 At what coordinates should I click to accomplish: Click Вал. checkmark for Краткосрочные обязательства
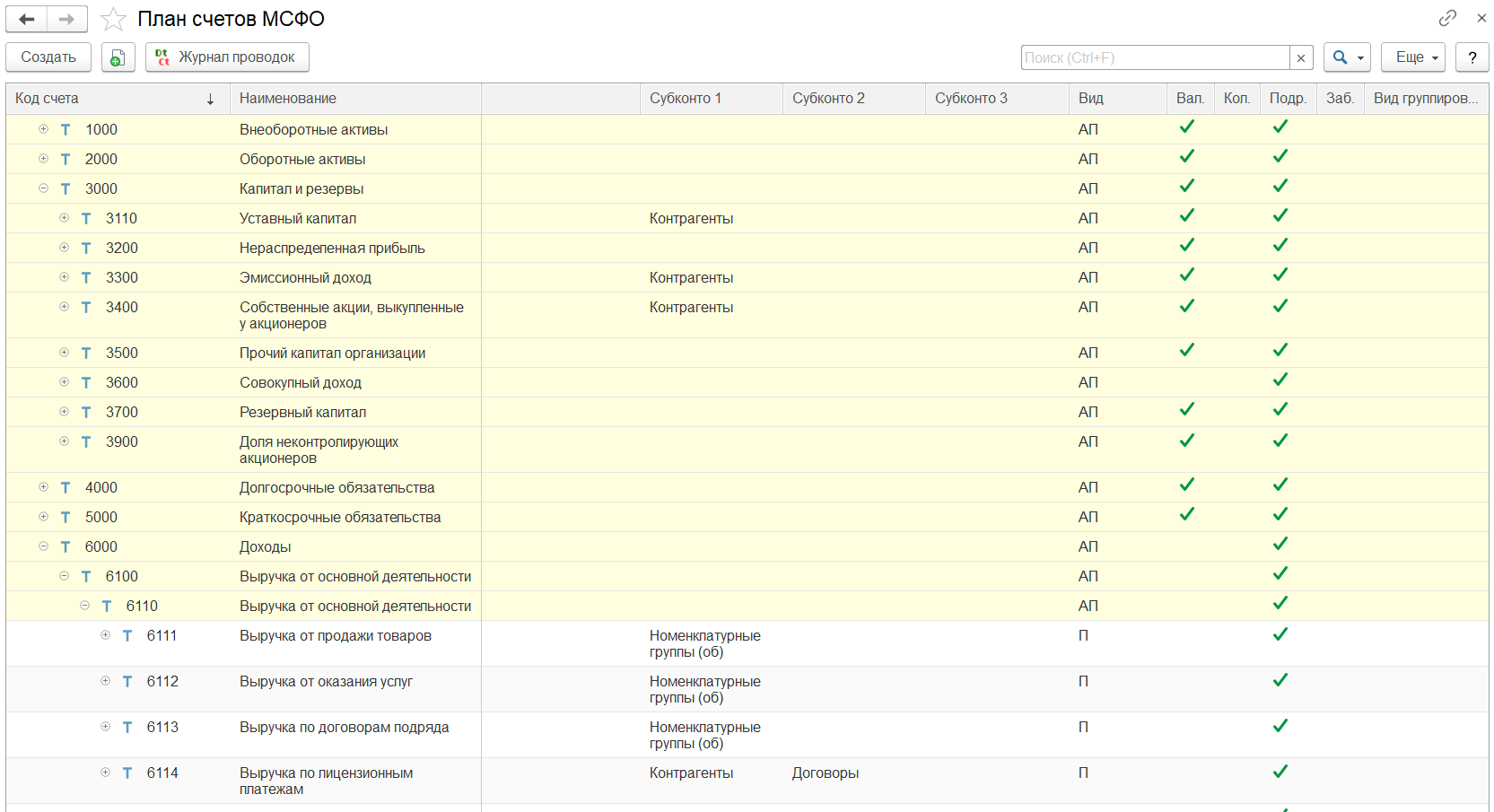point(1187,514)
